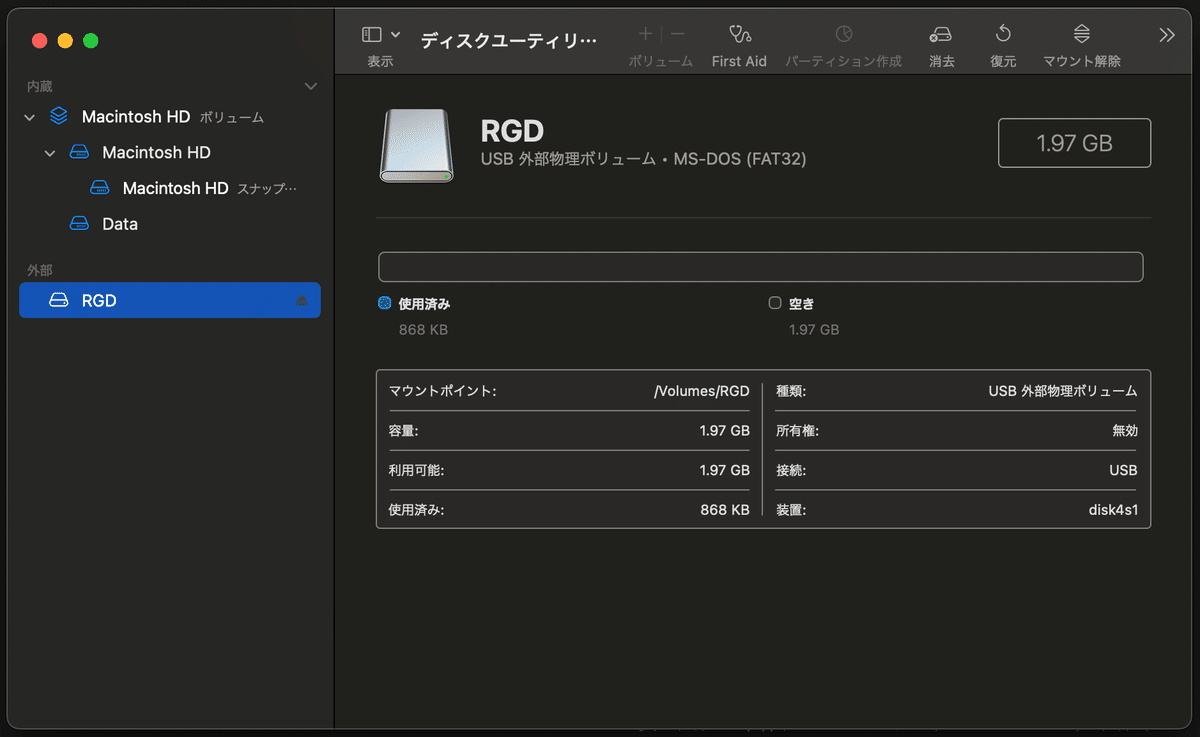The width and height of the screenshot is (1200, 737).
Task: Click the Unmount (マウント解除) icon
Action: click(1082, 34)
